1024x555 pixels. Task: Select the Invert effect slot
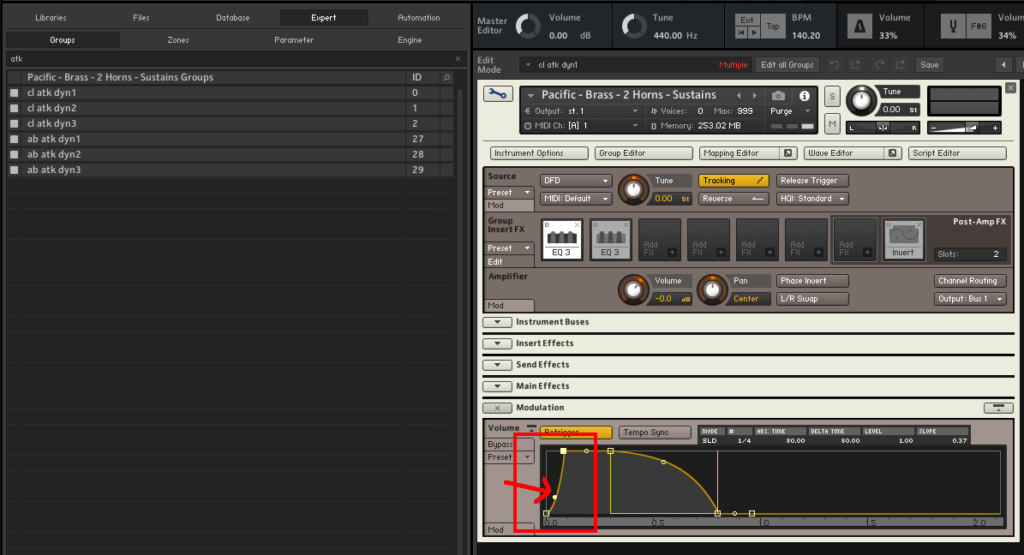(x=903, y=240)
